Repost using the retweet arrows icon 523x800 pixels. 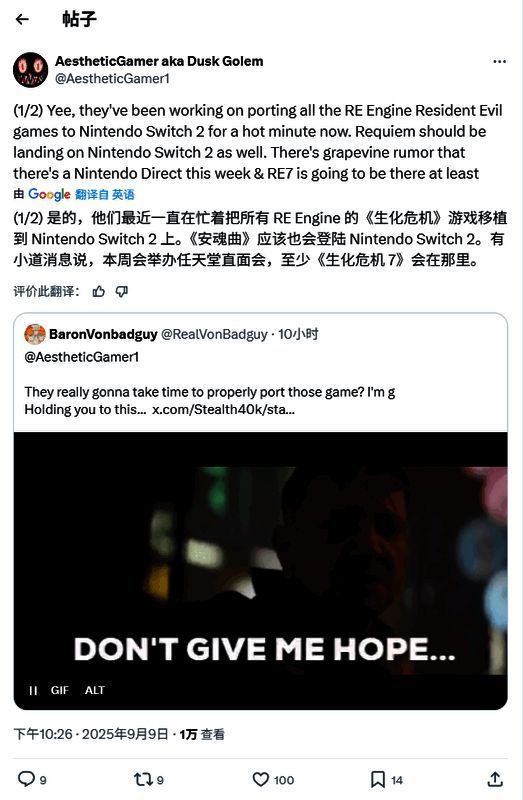[143, 779]
